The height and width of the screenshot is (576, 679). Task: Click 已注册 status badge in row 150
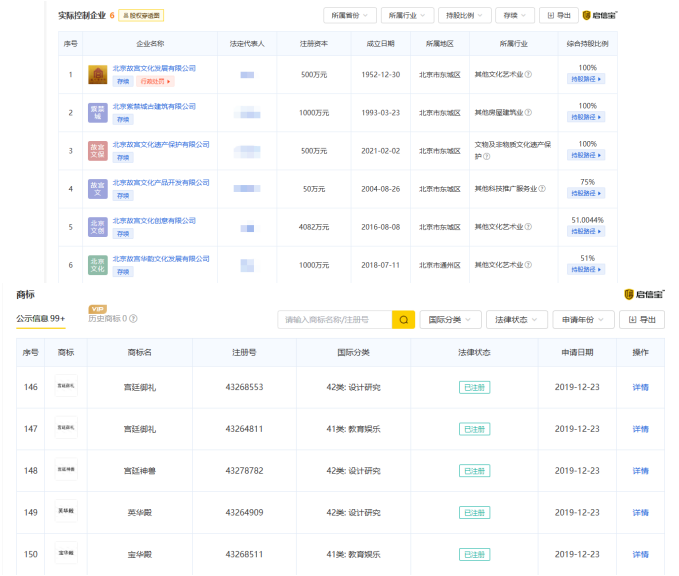click(474, 554)
